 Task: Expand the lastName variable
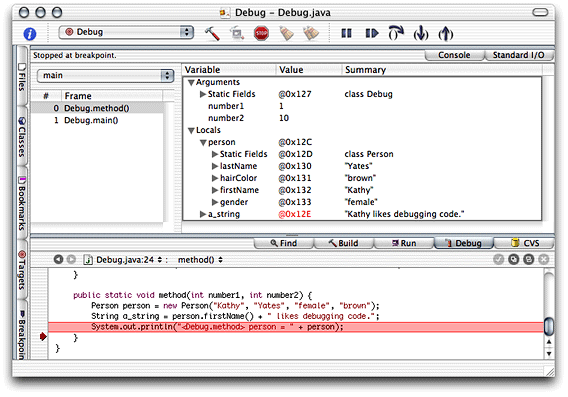215,166
